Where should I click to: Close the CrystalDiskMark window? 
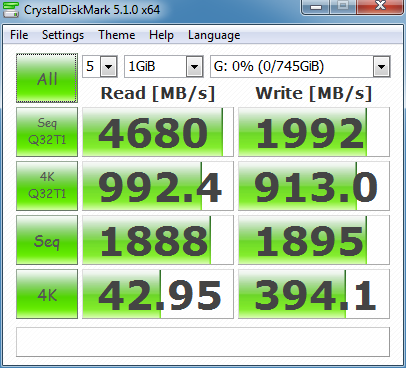[x=380, y=7]
